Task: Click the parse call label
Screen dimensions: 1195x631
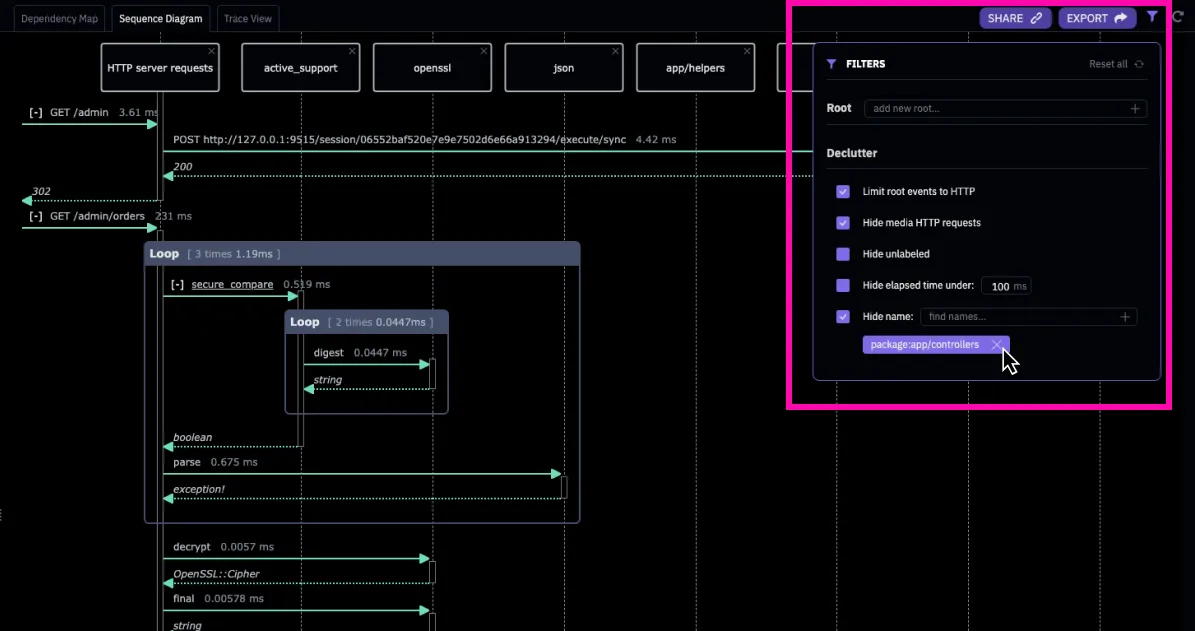Action: (187, 462)
